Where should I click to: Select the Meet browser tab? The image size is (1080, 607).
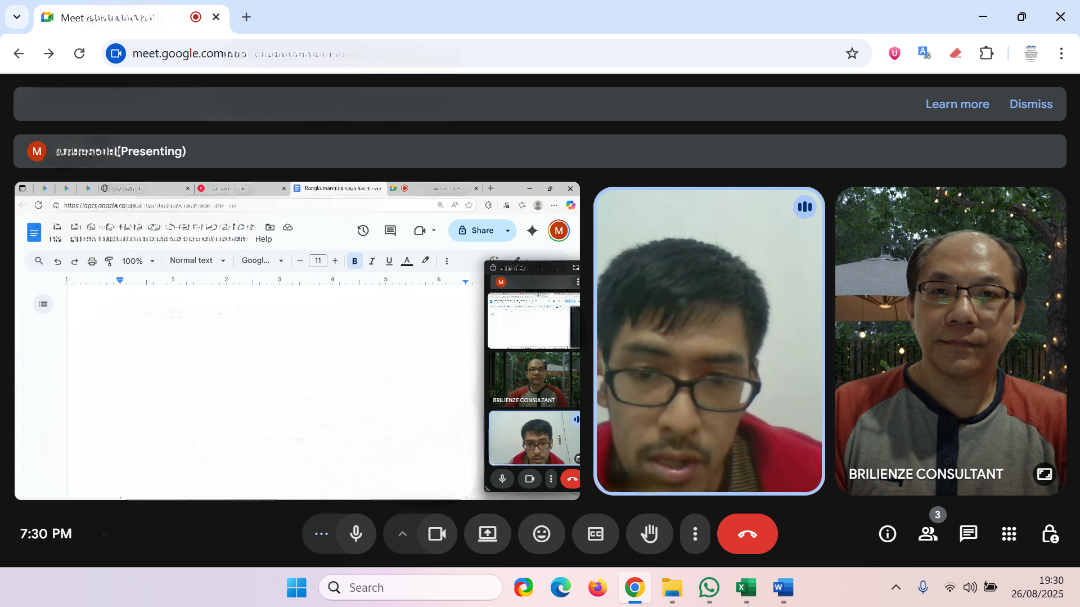point(120,17)
